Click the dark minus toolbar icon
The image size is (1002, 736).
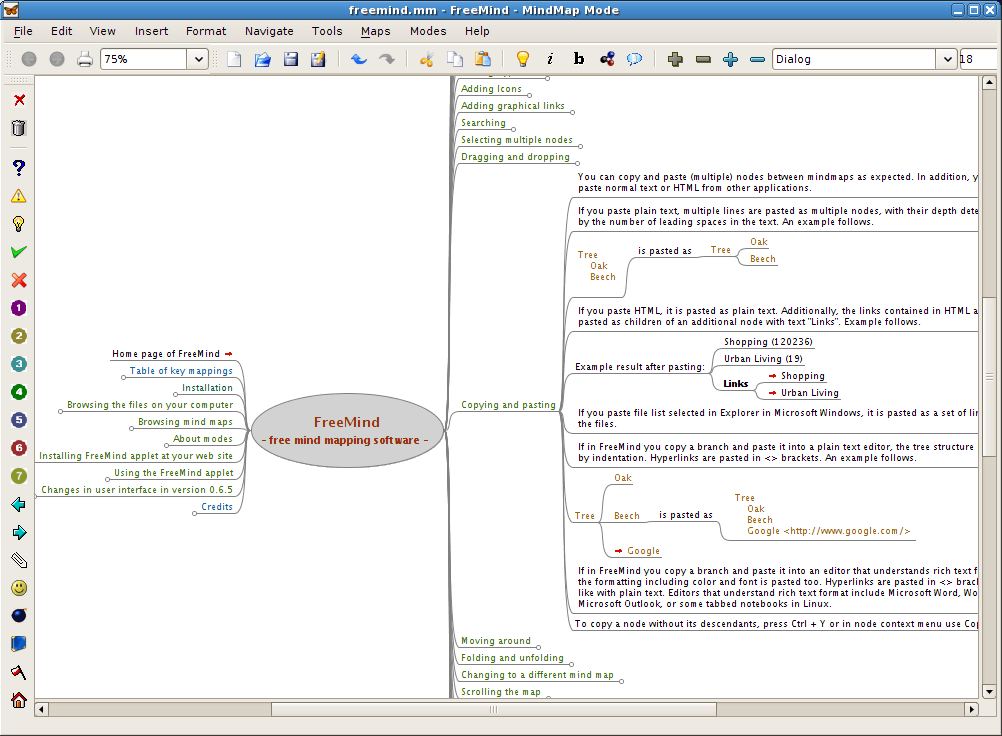coord(703,59)
